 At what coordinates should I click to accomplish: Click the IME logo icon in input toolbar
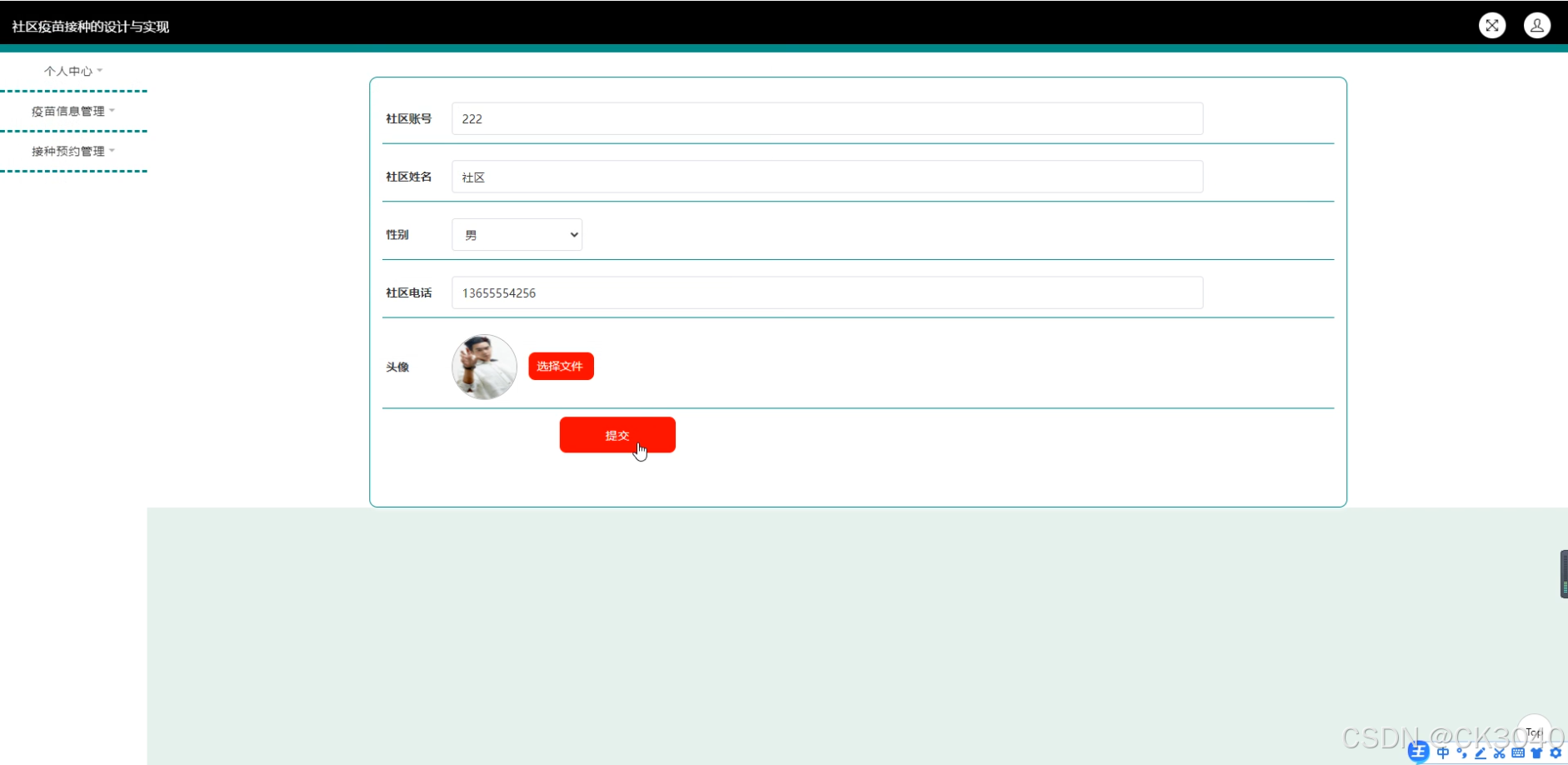pos(1418,752)
